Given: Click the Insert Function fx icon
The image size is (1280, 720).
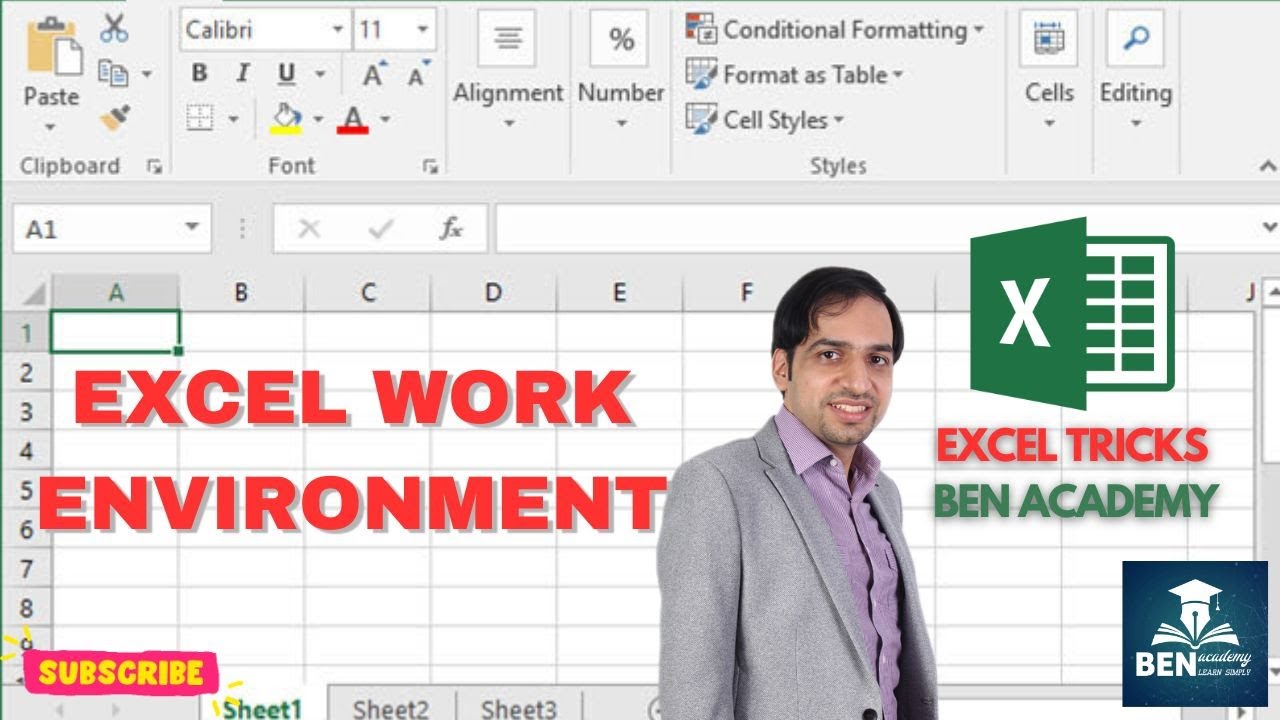Looking at the screenshot, I should tap(451, 229).
